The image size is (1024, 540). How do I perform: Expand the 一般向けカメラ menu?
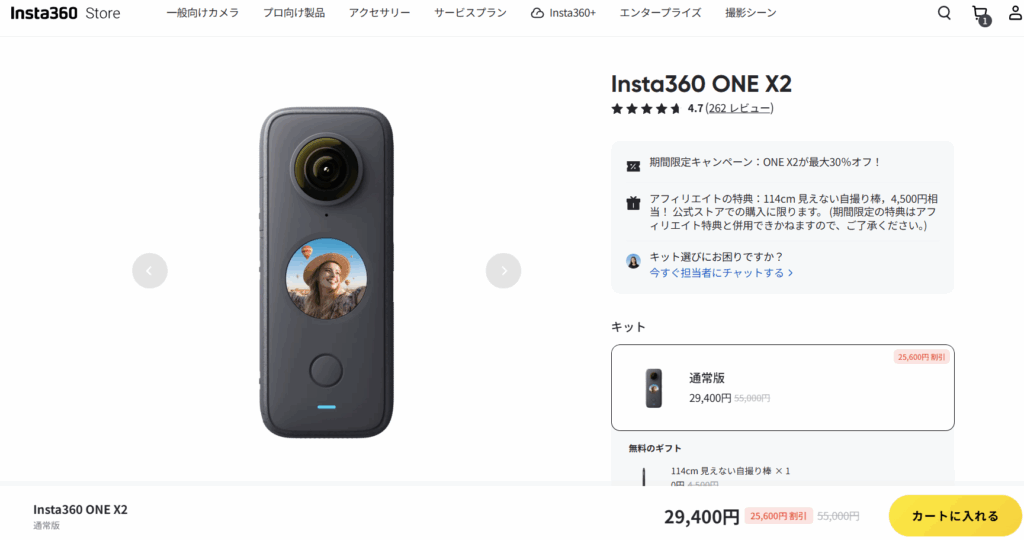(x=203, y=13)
